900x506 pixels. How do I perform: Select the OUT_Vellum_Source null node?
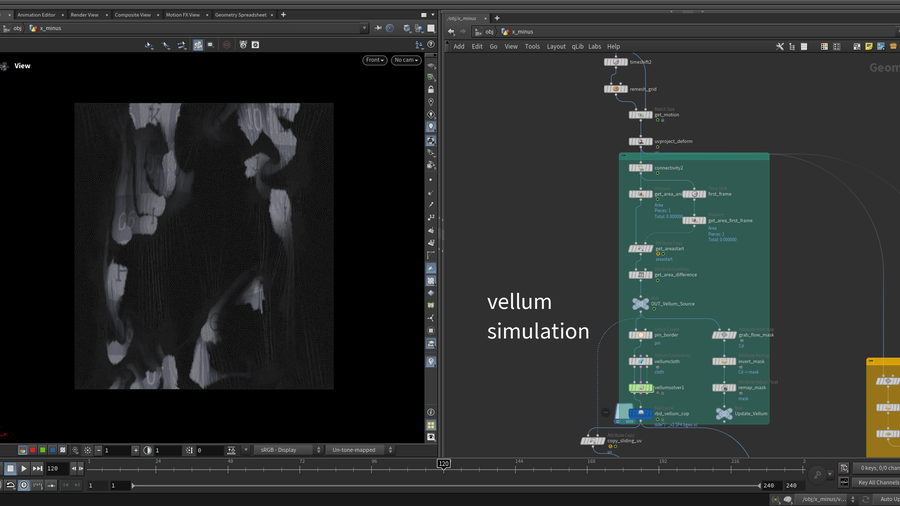pyautogui.click(x=641, y=304)
